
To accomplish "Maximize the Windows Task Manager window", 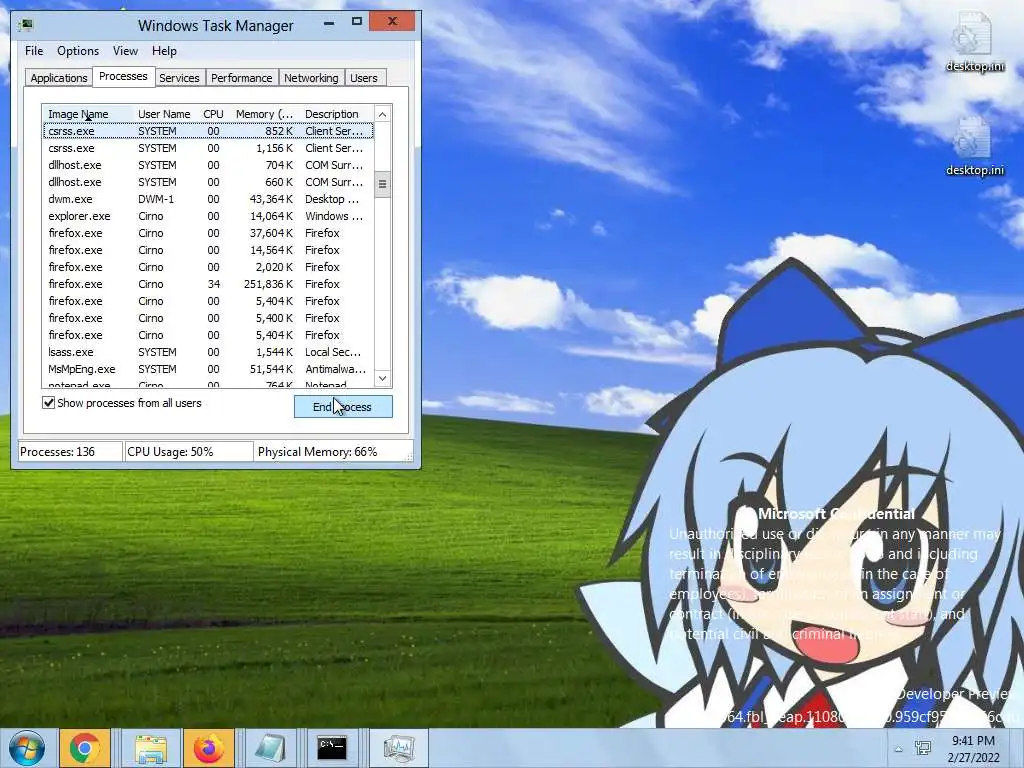I will 357,22.
